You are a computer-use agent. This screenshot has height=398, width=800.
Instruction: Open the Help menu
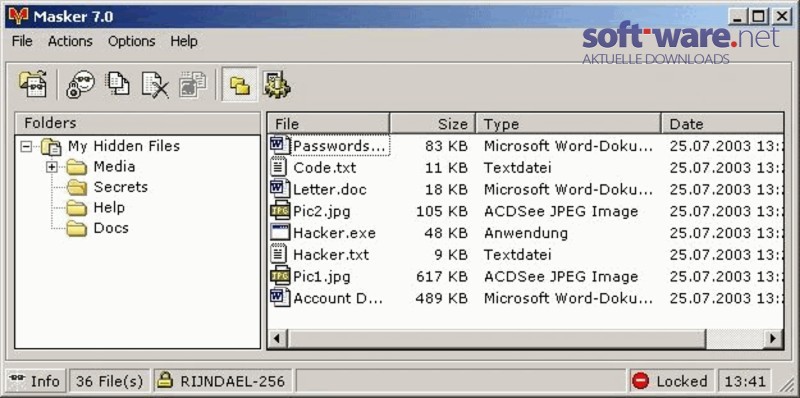[184, 41]
